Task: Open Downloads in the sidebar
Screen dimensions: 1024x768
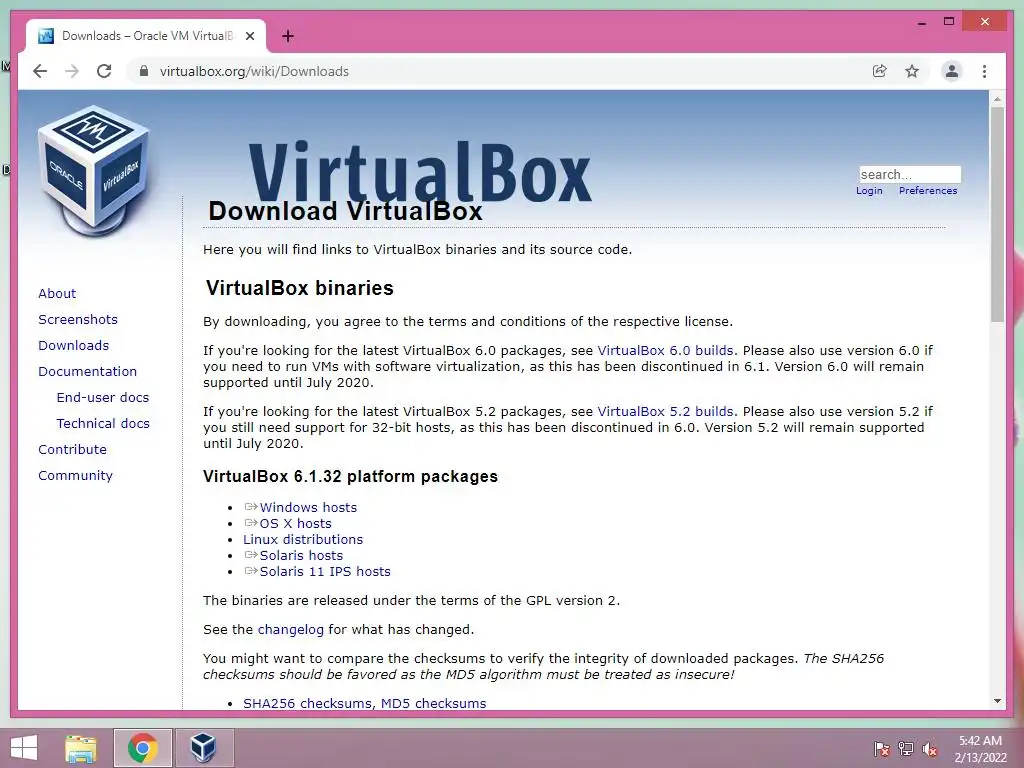Action: (x=73, y=345)
